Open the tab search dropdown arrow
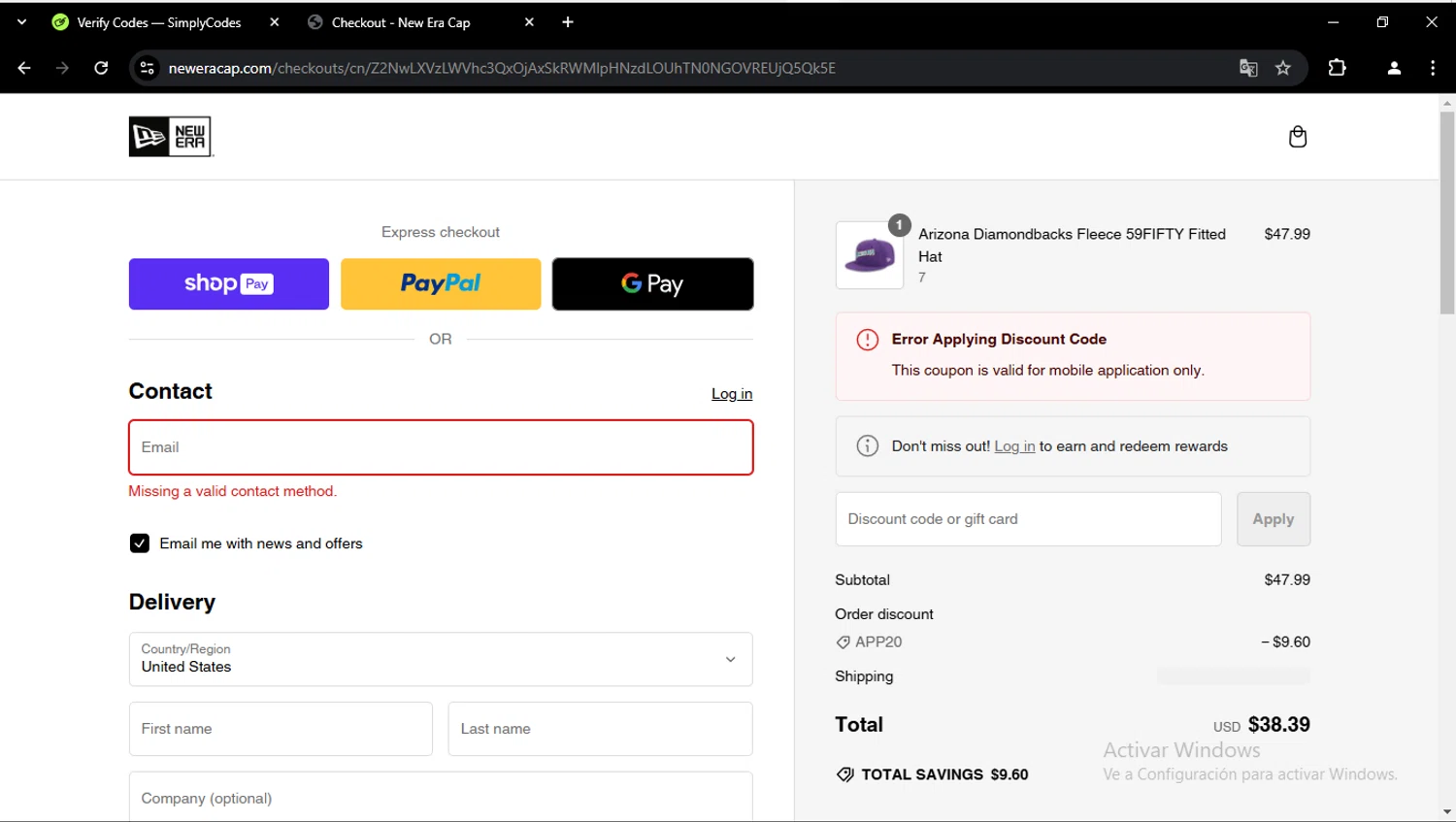Image resolution: width=1456 pixels, height=822 pixels. (x=21, y=22)
